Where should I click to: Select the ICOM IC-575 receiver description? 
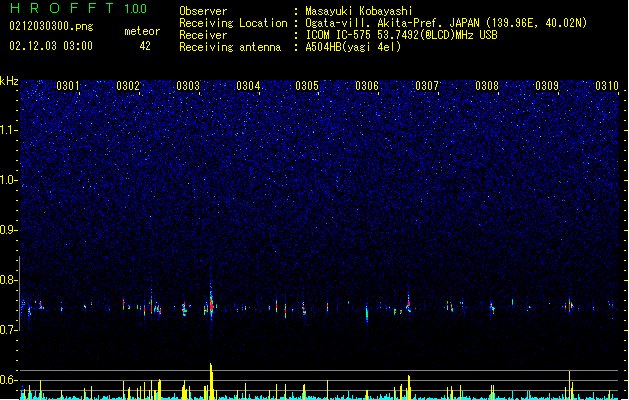click(402, 35)
